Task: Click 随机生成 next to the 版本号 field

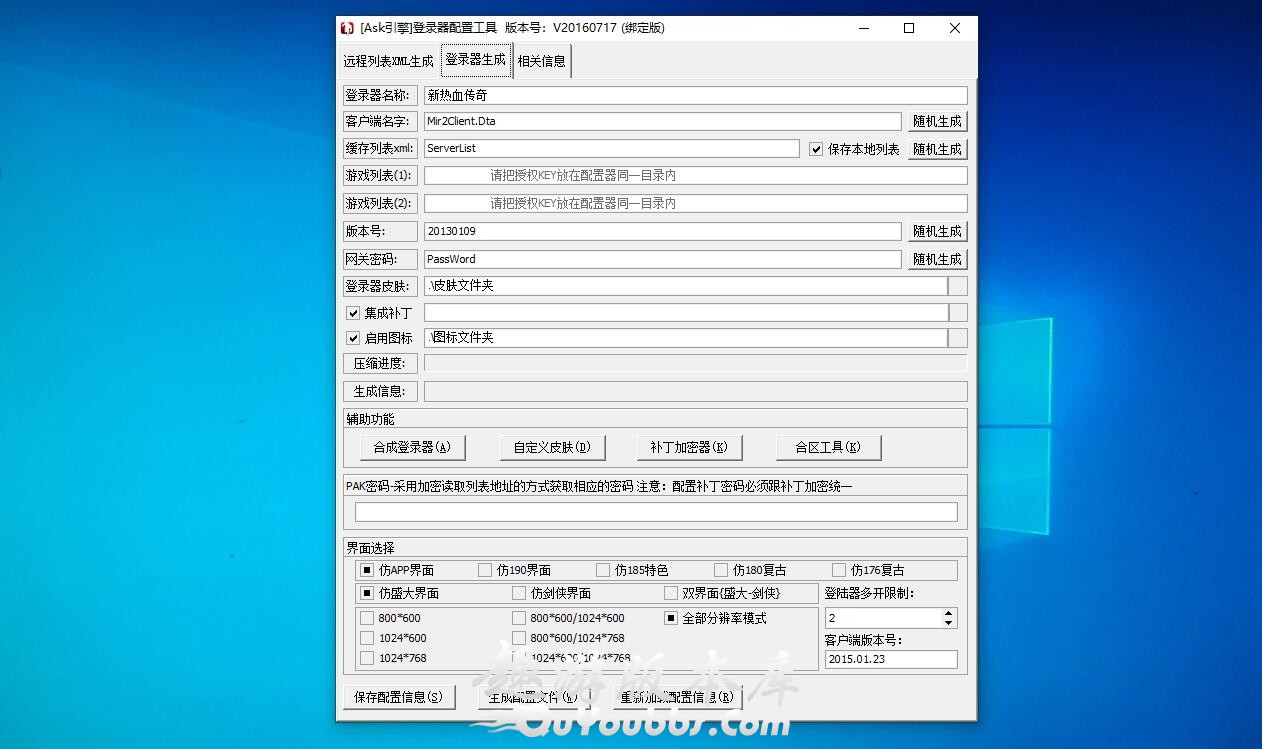Action: click(x=937, y=231)
